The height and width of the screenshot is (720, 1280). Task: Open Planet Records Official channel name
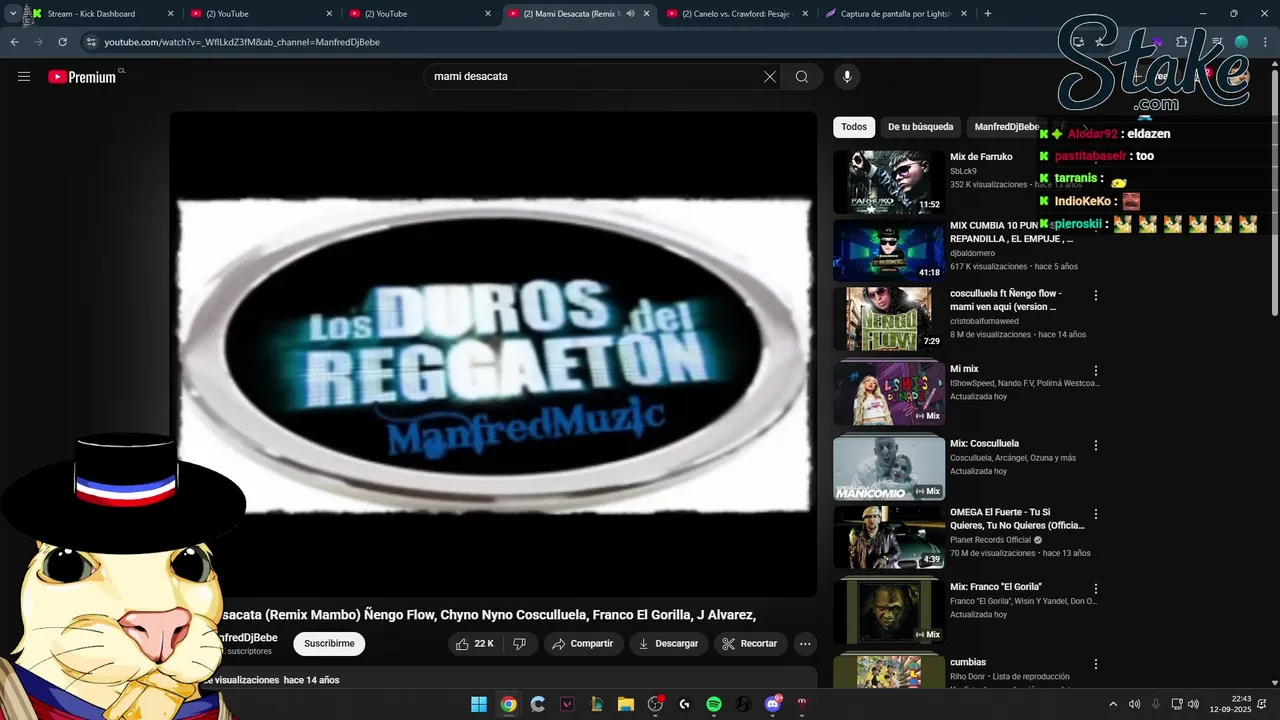[990, 540]
